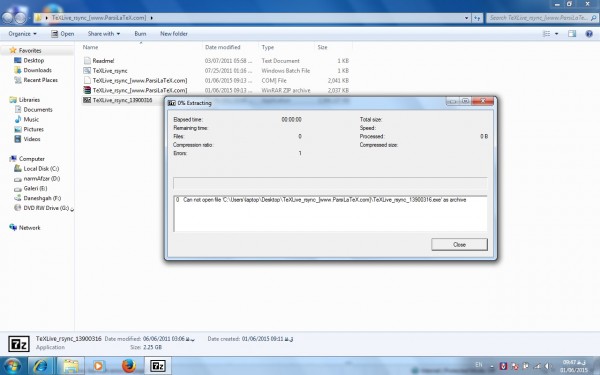Click the Burn toolbar item

pos(140,34)
